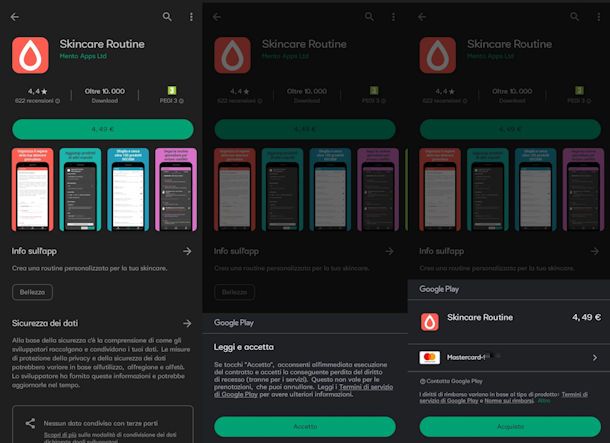The image size is (610, 443).
Task: Open Scopri di più link in data safety
Action: (60, 435)
